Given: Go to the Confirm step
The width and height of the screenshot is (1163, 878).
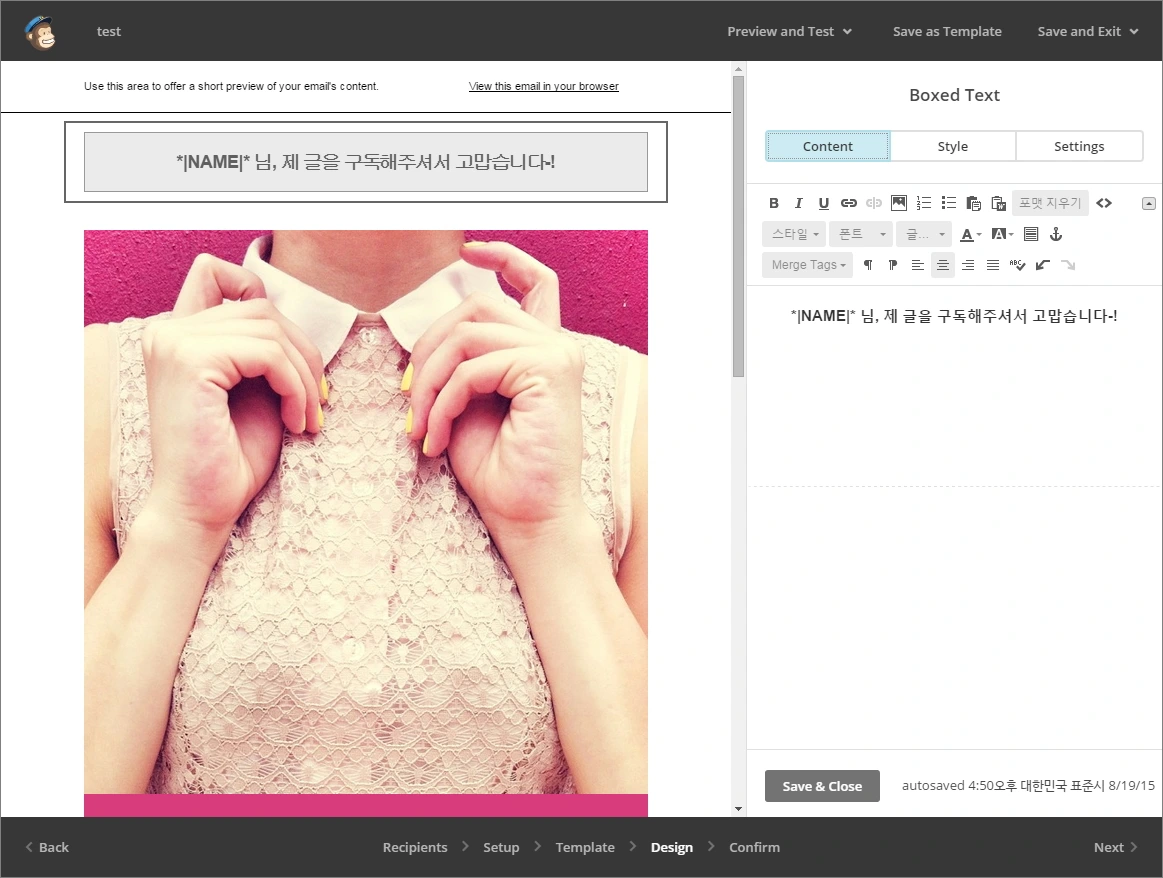Looking at the screenshot, I should tap(754, 847).
